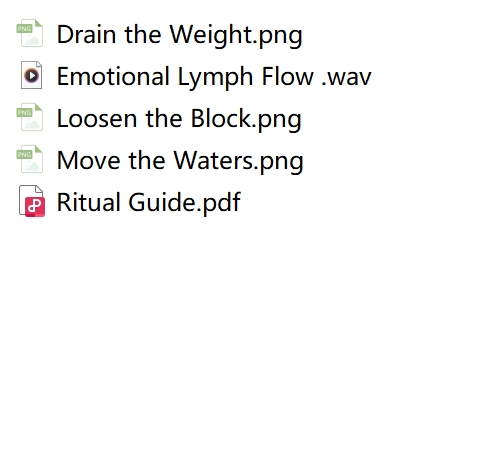Click the PNG icon beside Move the Waters
Viewport: 501px width, 473px height.
click(30, 159)
